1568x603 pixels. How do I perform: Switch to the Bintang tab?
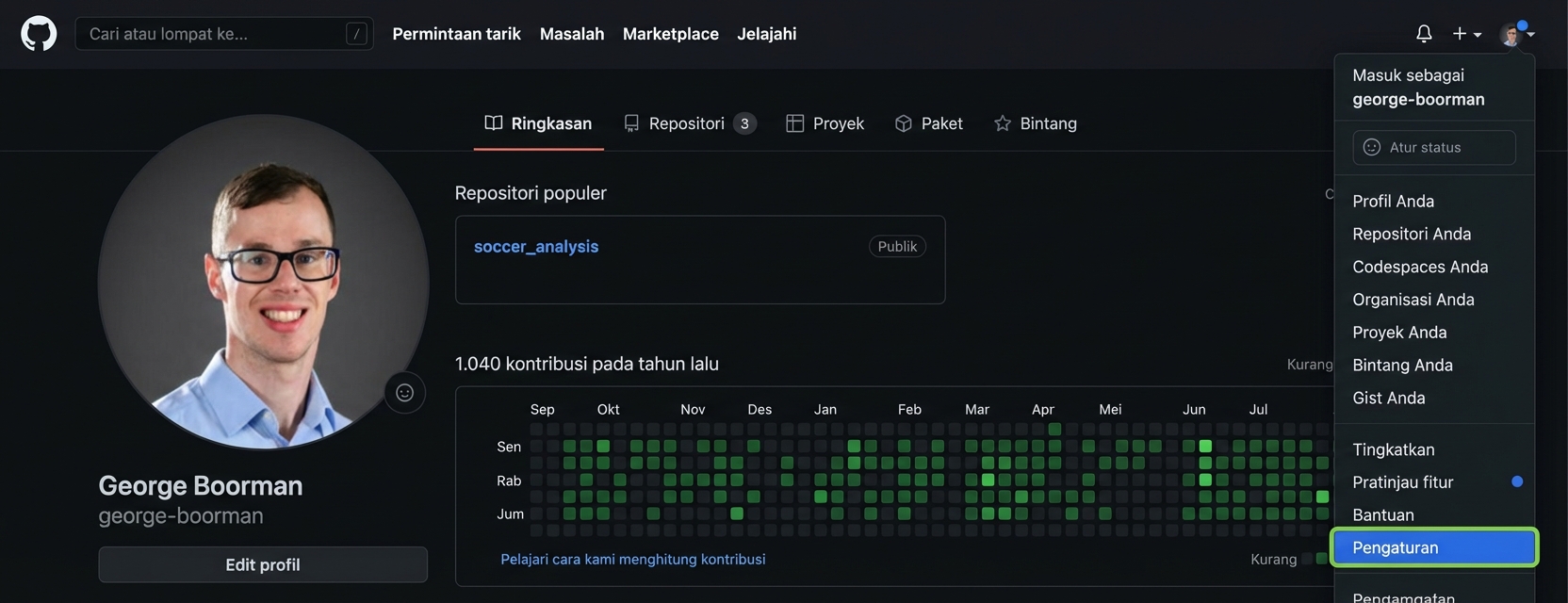click(1035, 123)
